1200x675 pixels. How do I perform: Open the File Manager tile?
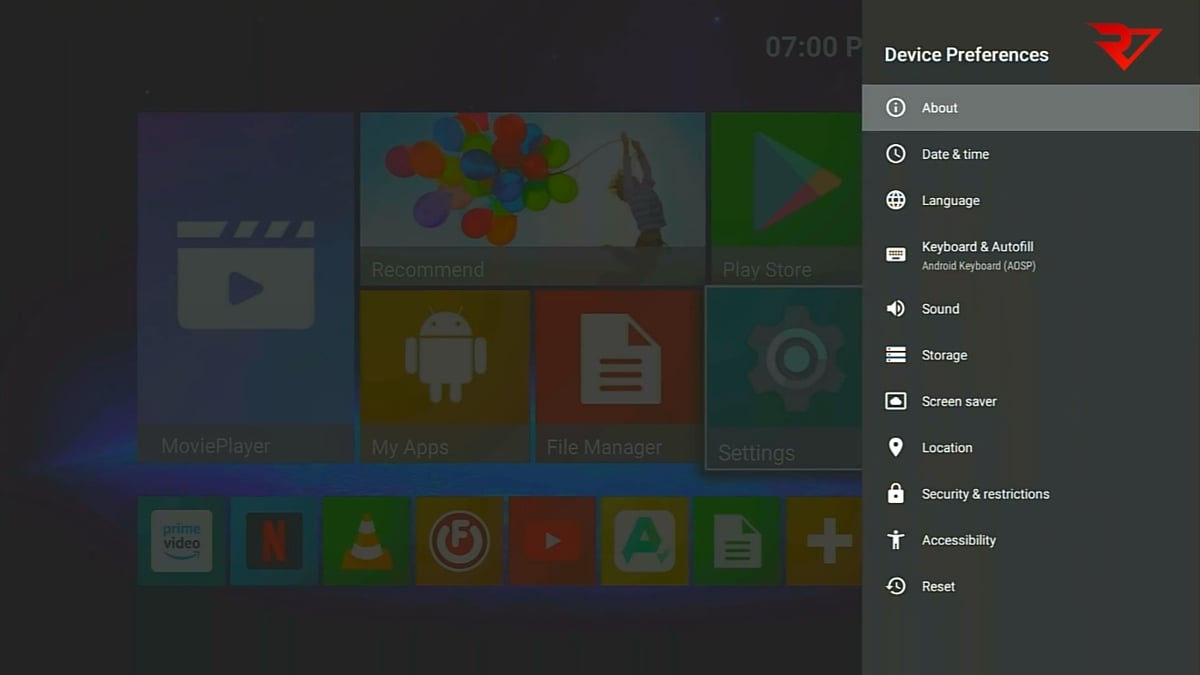tap(618, 376)
